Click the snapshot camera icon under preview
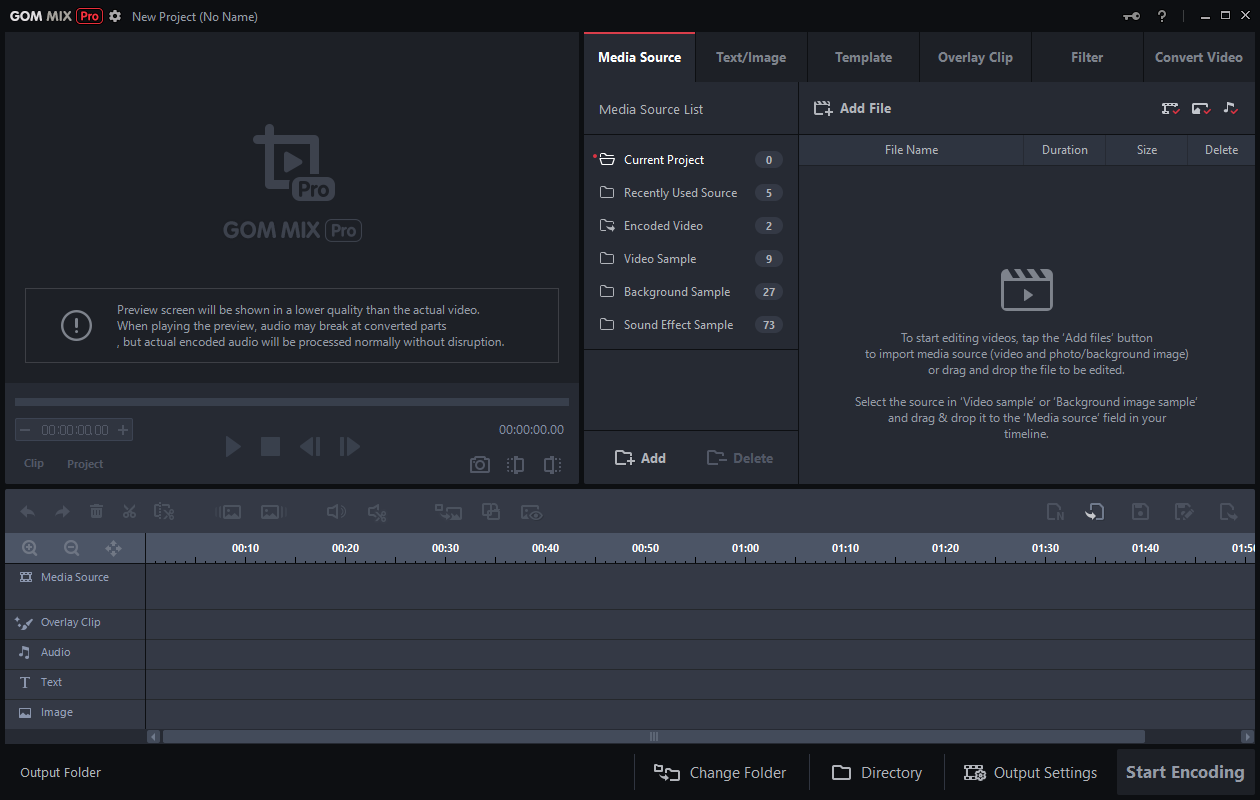The height and width of the screenshot is (800, 1260). pyautogui.click(x=480, y=464)
